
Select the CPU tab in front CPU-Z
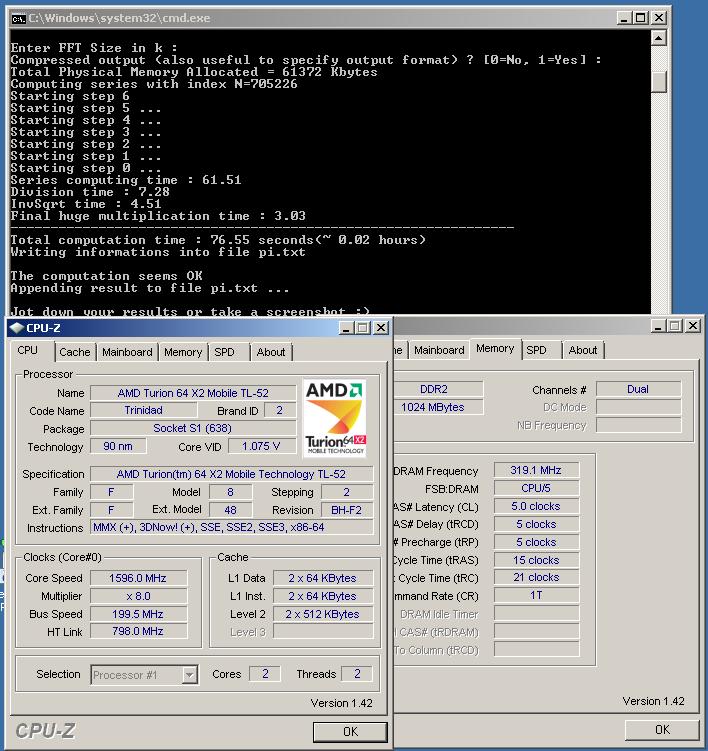28,350
